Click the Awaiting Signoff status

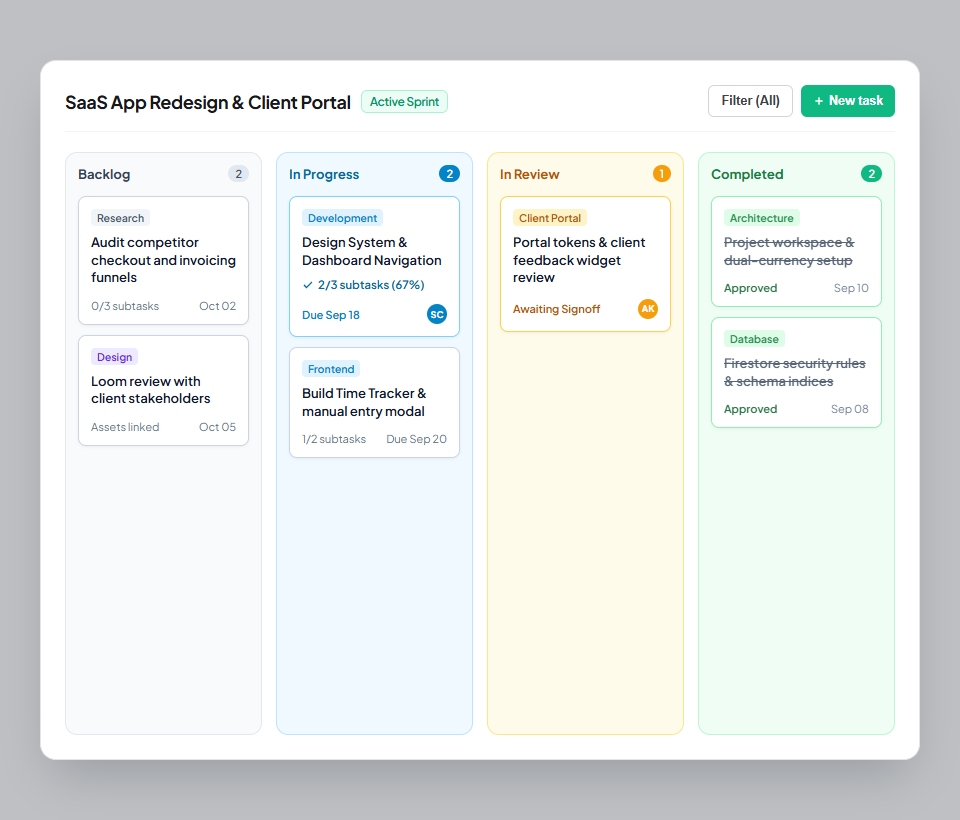(x=557, y=309)
